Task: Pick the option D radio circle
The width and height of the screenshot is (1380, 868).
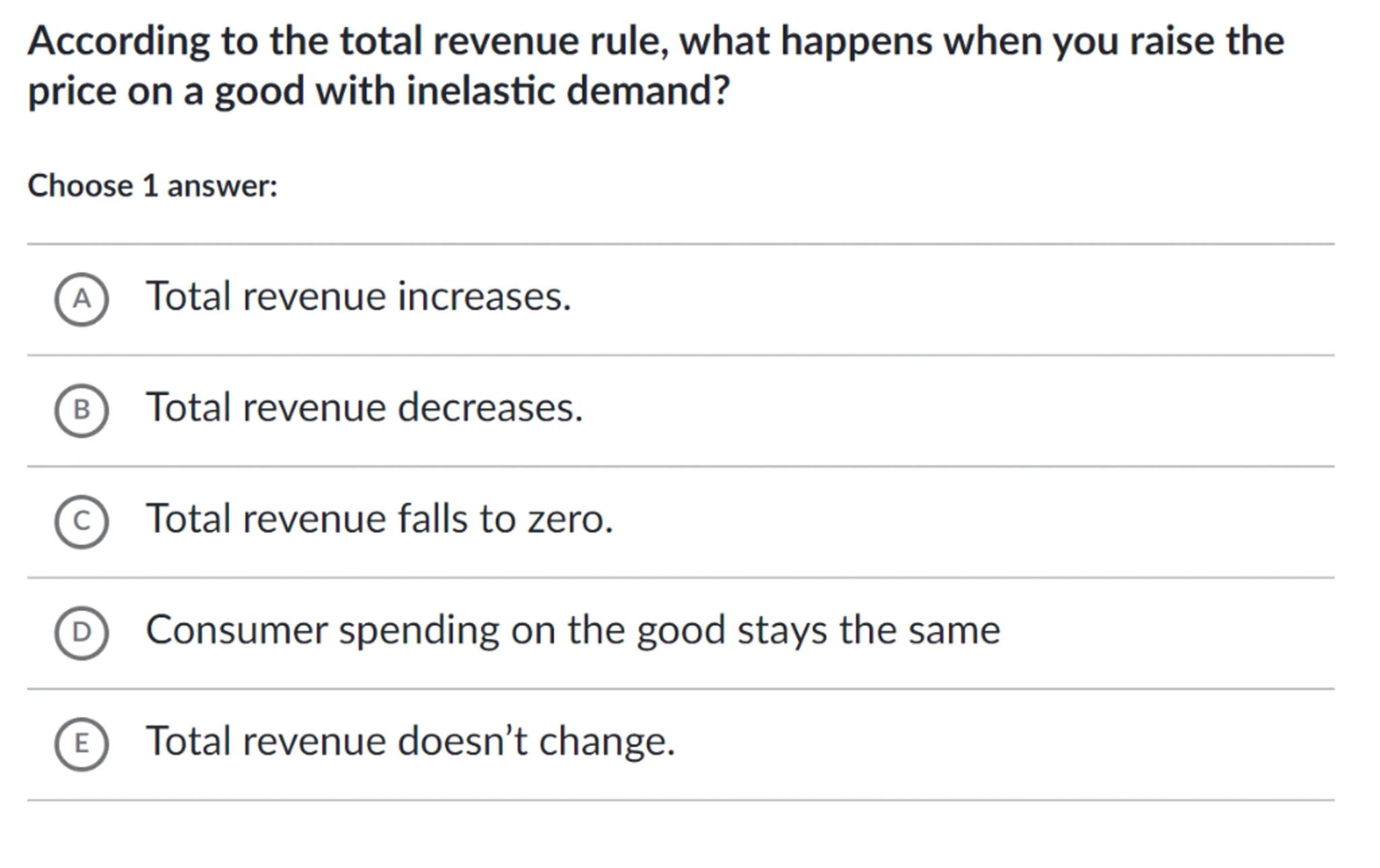Action: tap(82, 632)
